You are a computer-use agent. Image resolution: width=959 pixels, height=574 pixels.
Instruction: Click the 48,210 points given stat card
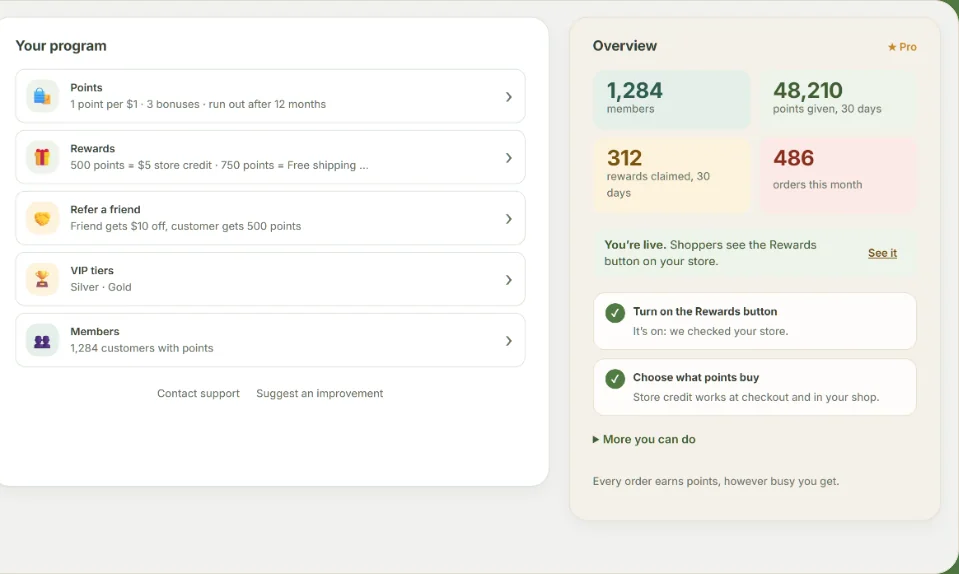coord(838,100)
